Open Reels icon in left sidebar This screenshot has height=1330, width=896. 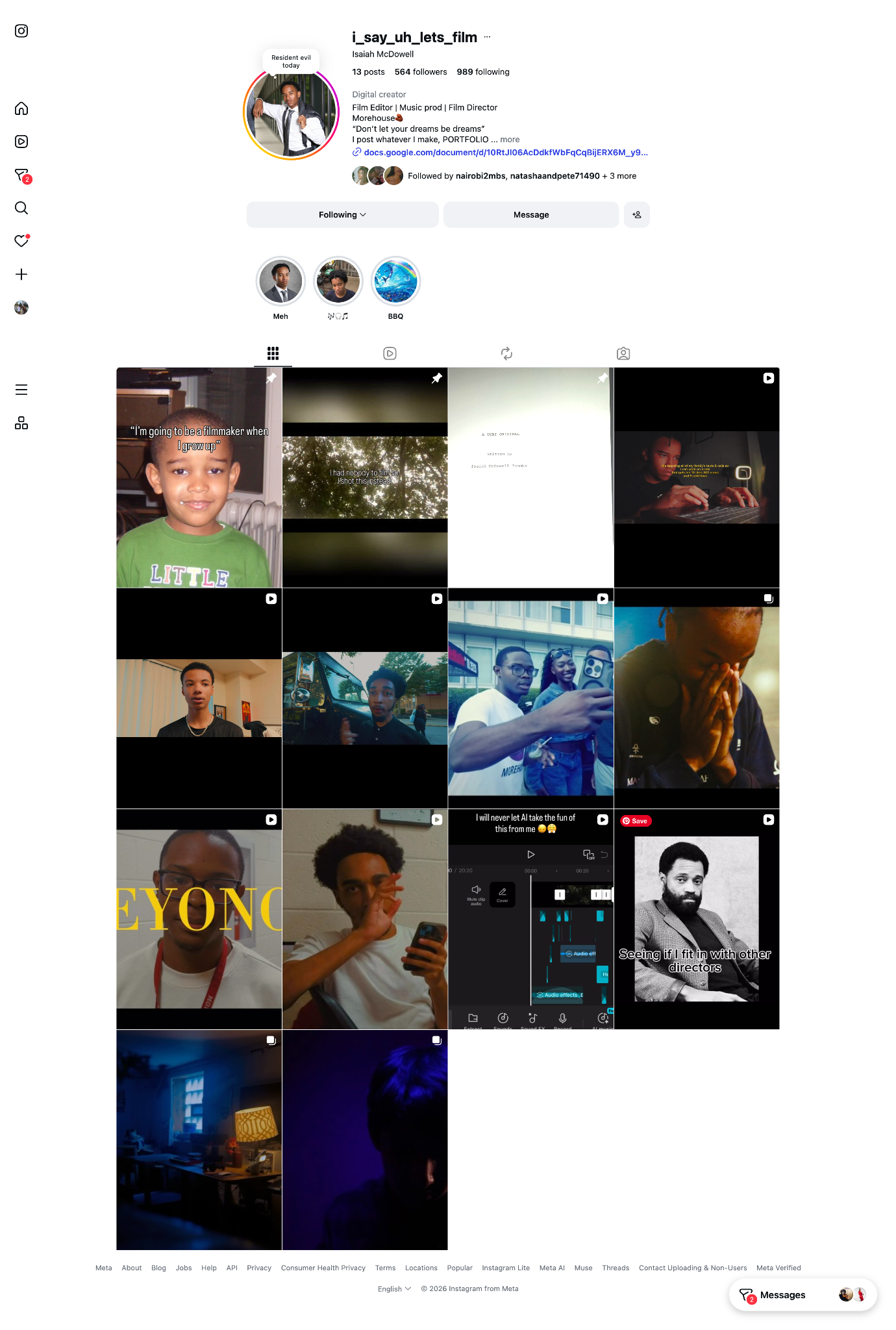click(x=21, y=142)
